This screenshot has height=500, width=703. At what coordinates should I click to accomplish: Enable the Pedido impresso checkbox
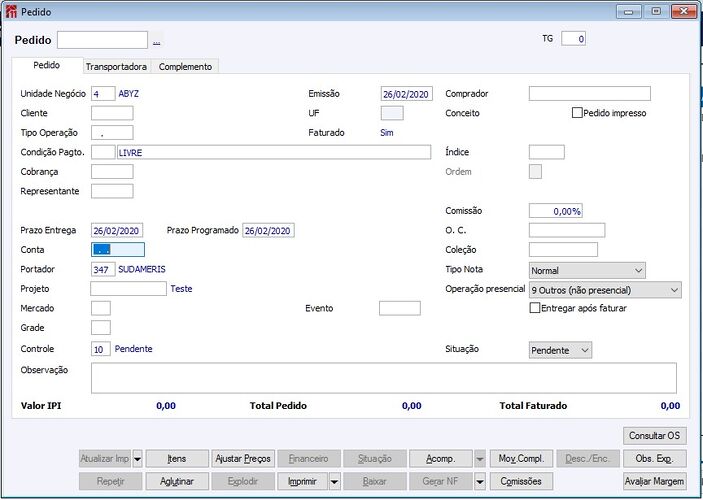[577, 113]
